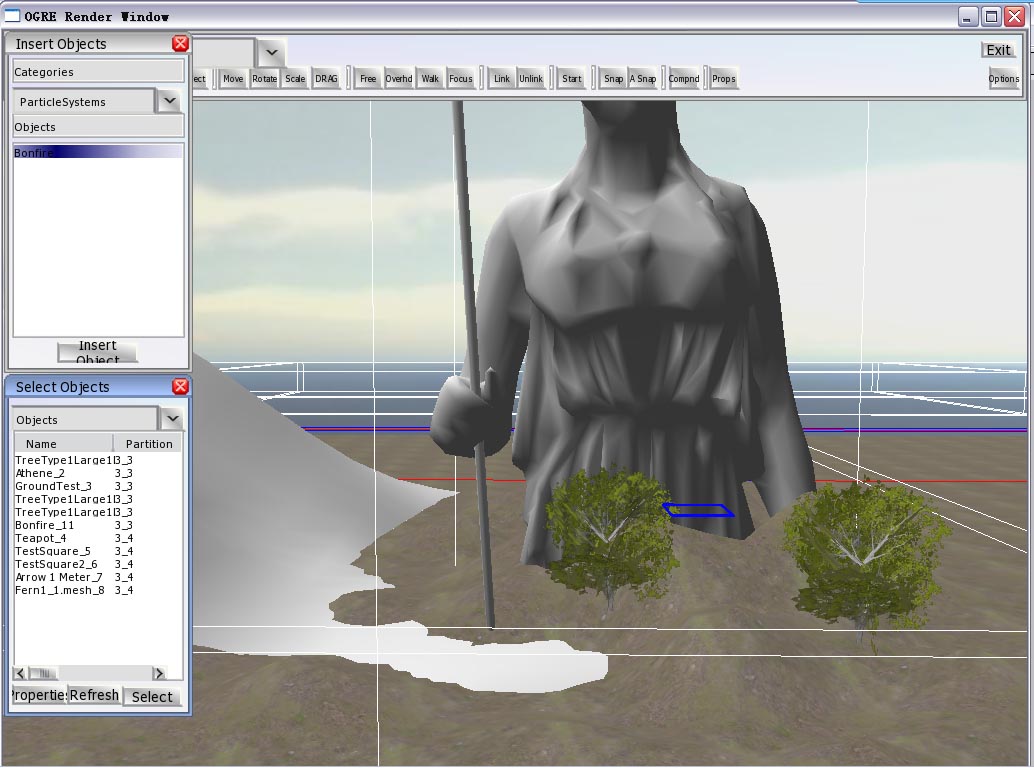Click the object list's right scroll arrow
The height and width of the screenshot is (768, 1034).
158,673
